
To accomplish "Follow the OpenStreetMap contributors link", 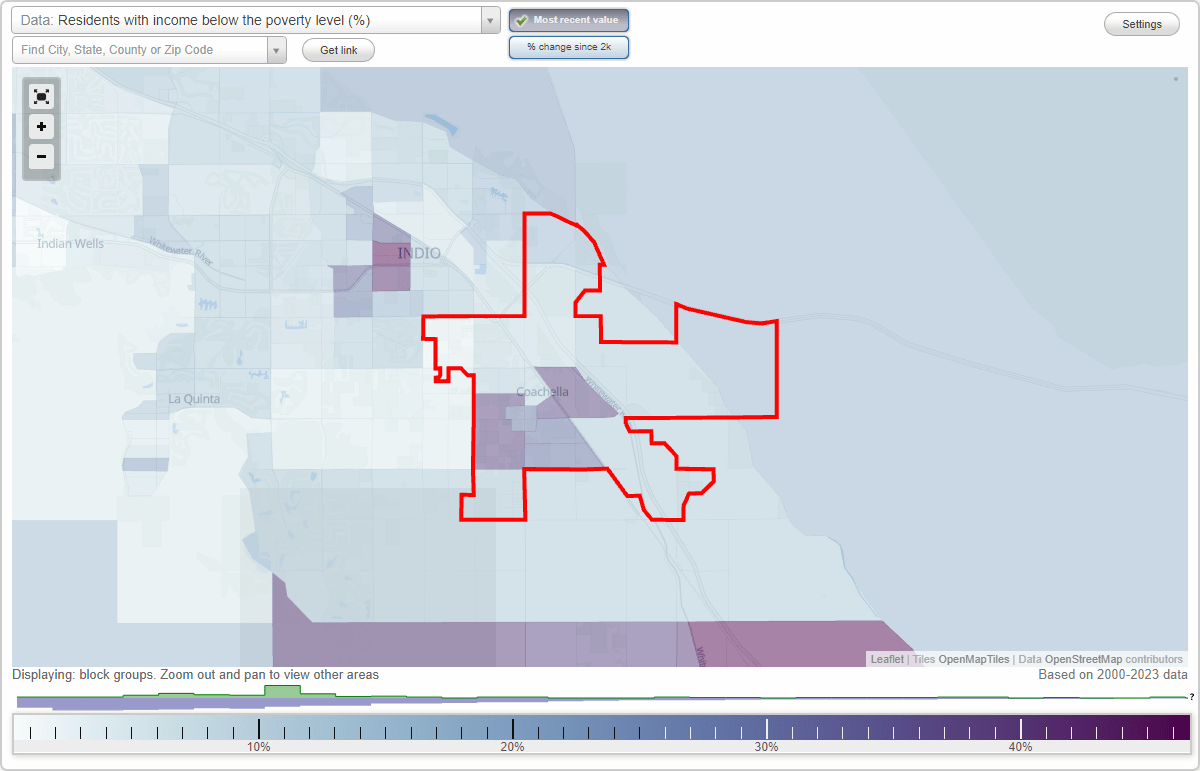I will coord(1084,659).
